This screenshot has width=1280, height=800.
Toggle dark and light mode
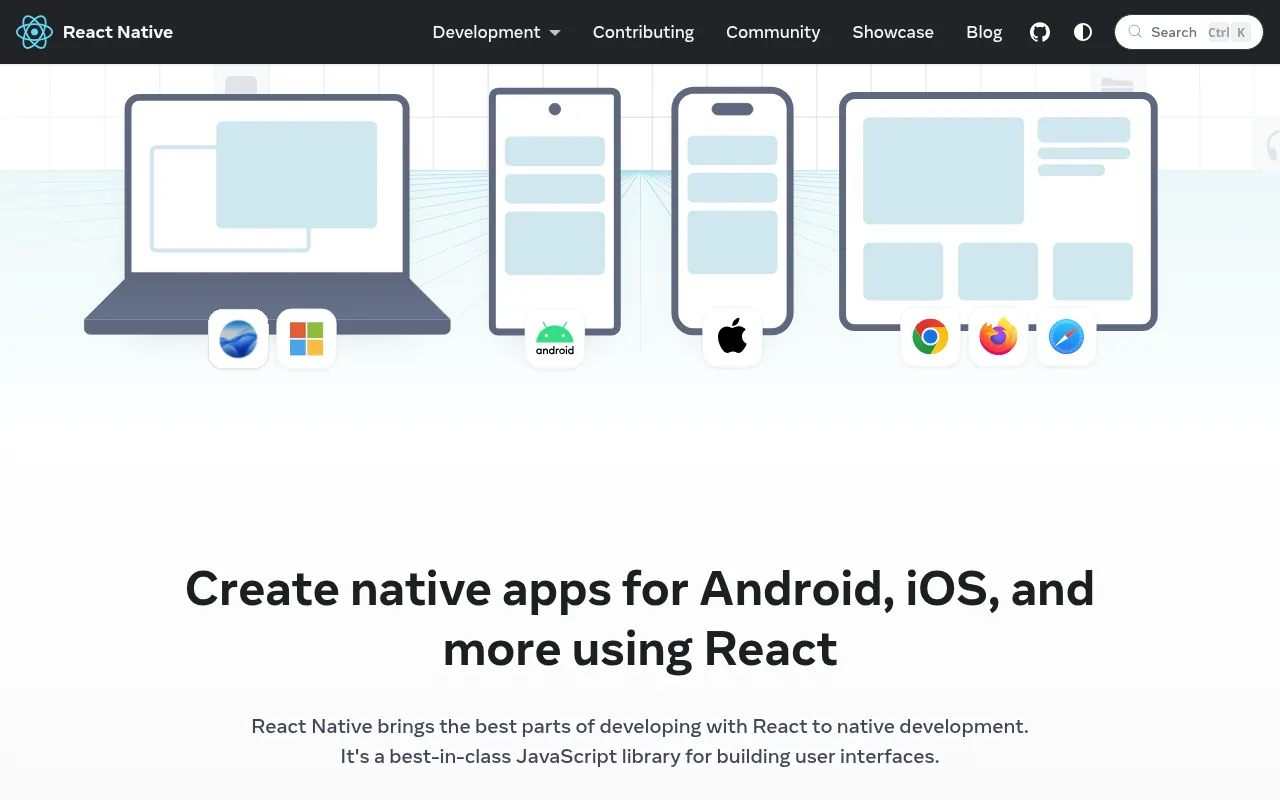point(1083,32)
